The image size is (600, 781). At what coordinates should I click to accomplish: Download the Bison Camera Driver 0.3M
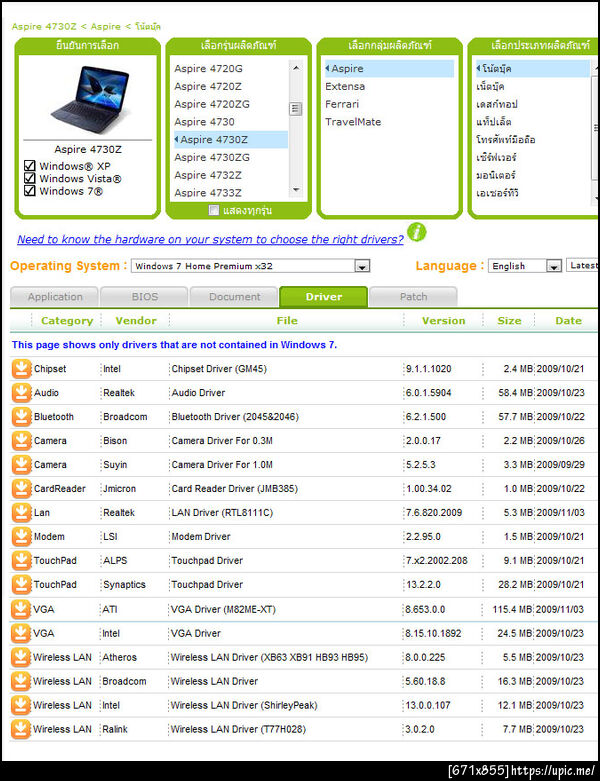21,441
